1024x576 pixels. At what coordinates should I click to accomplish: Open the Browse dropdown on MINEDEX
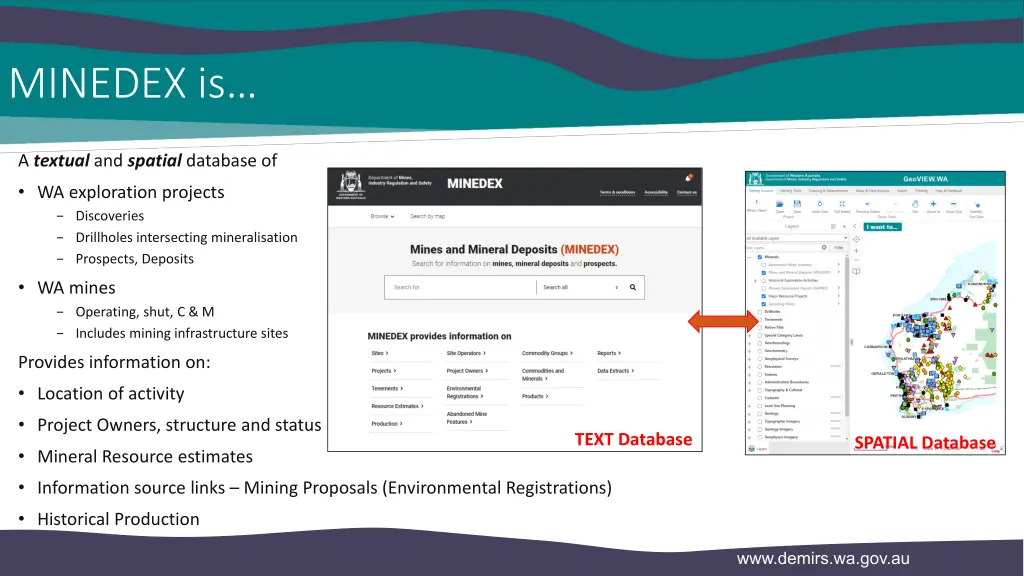coord(382,216)
